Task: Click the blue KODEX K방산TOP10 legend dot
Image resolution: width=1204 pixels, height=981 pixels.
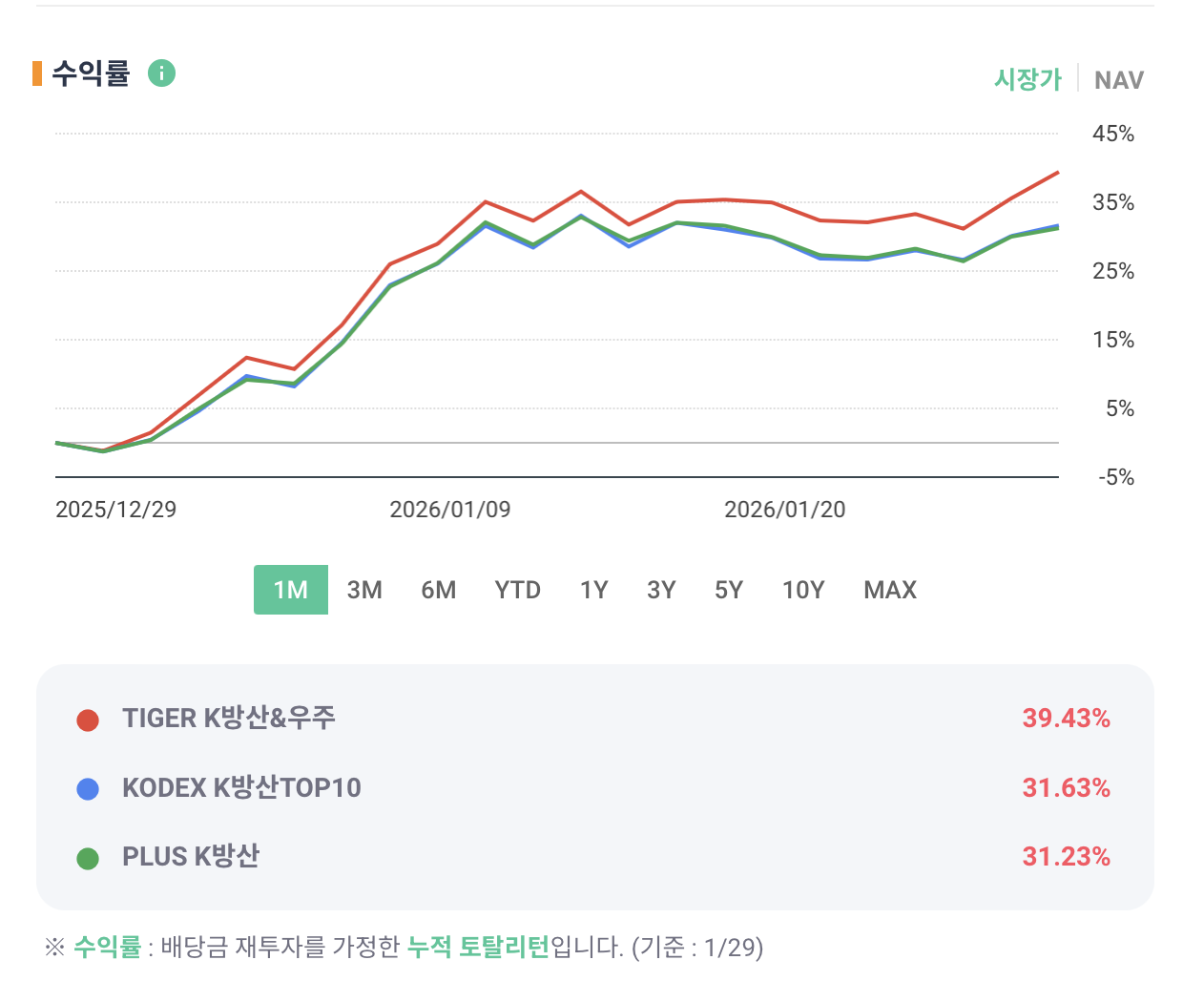Action: click(88, 789)
